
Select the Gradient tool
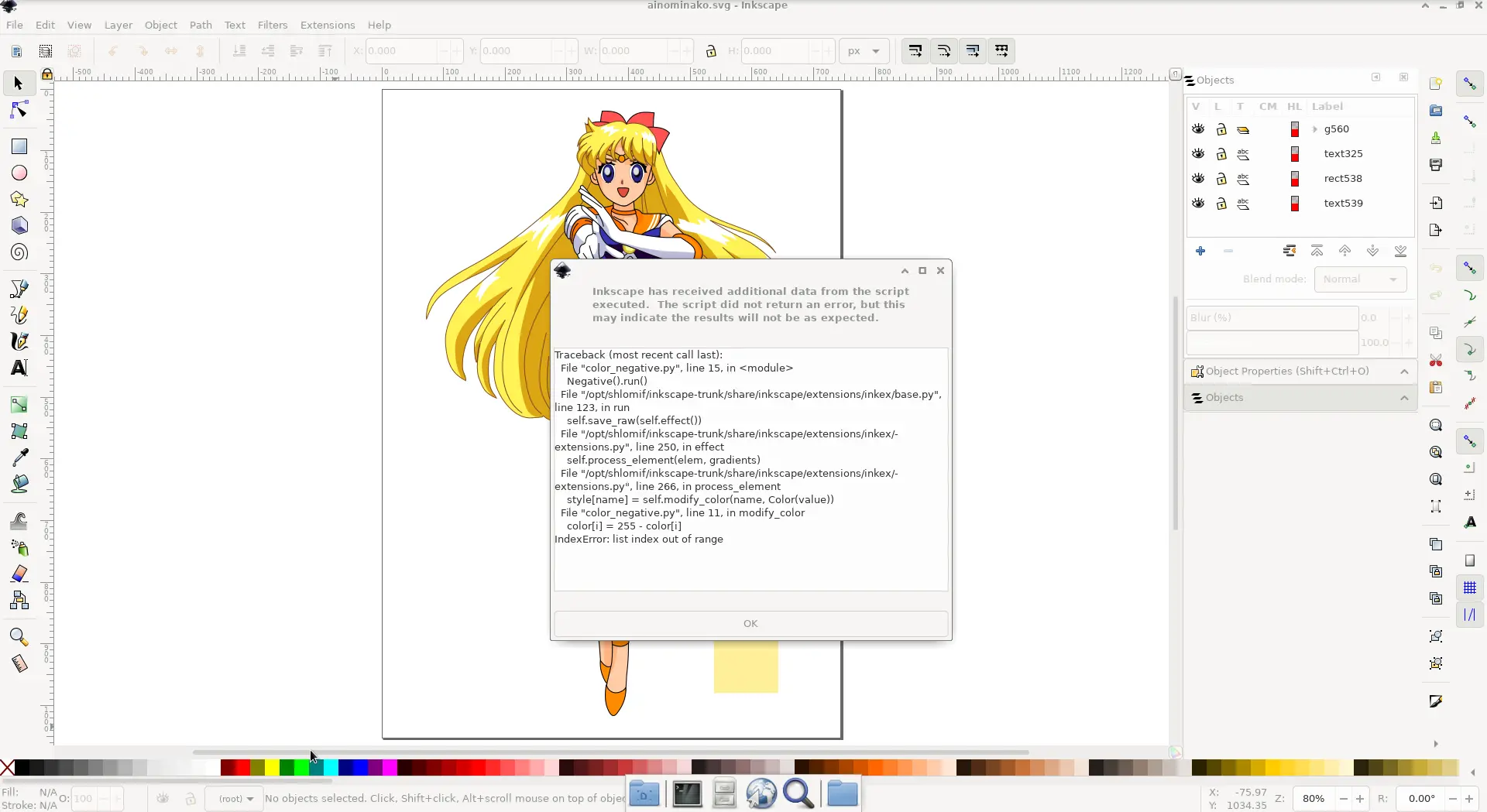19,405
